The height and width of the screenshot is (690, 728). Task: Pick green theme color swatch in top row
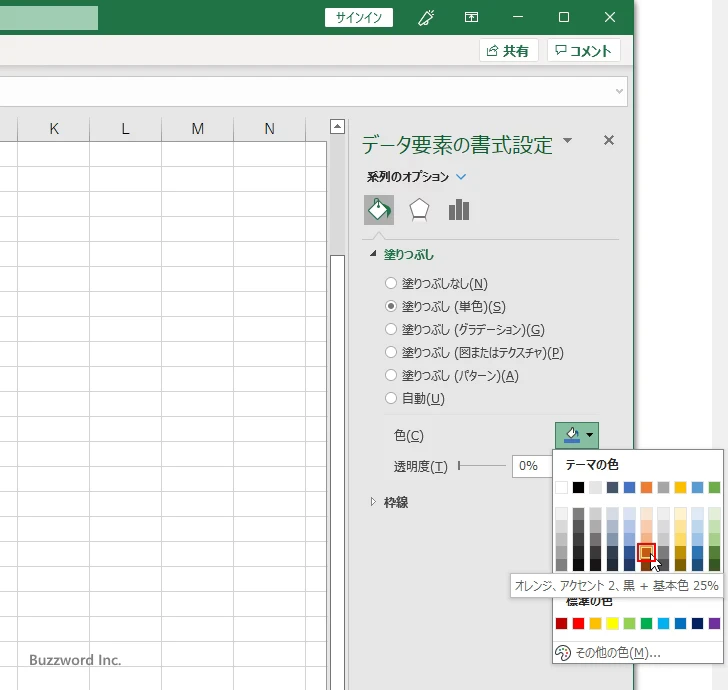(x=714, y=487)
